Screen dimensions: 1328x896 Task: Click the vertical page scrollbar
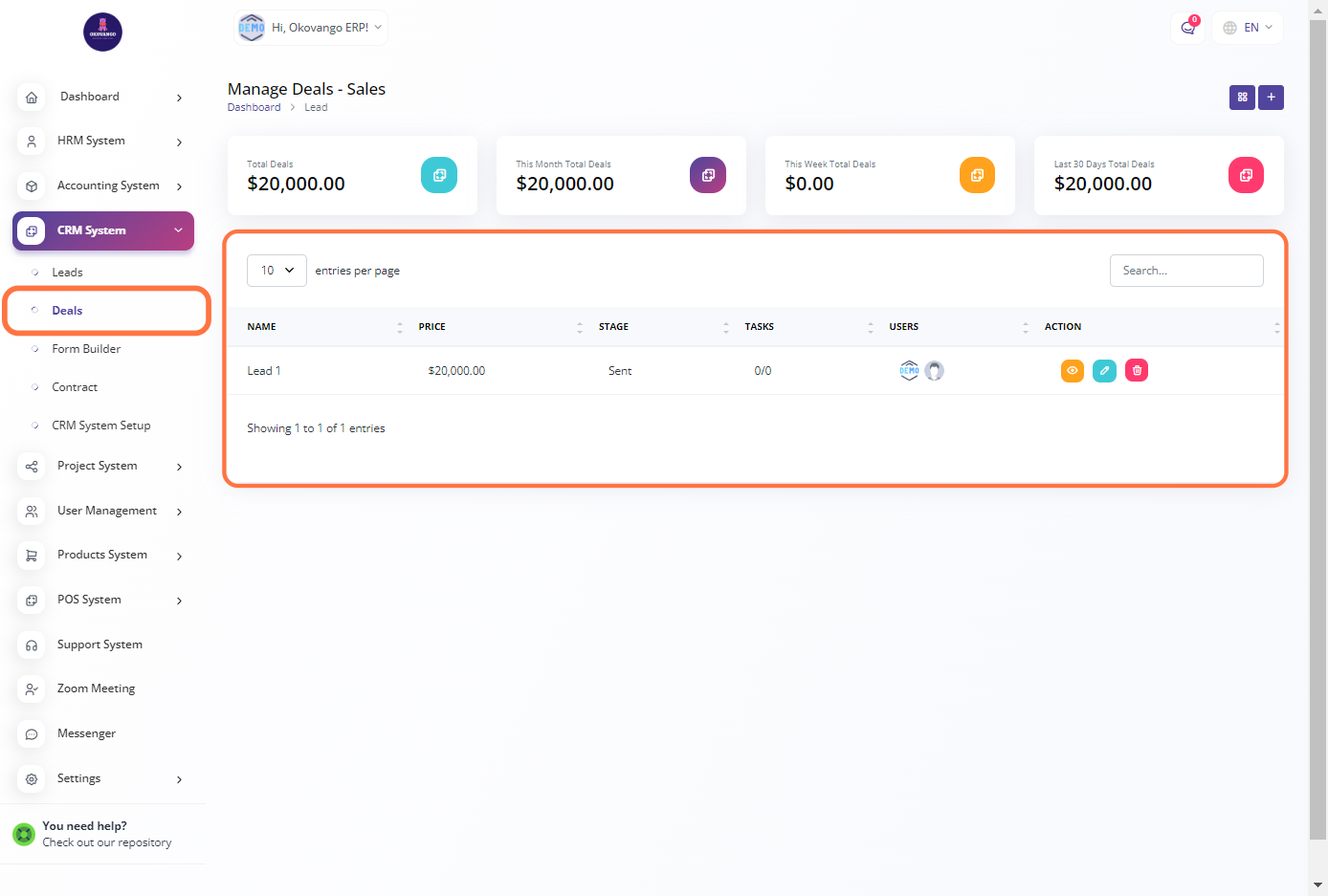[x=1317, y=430]
